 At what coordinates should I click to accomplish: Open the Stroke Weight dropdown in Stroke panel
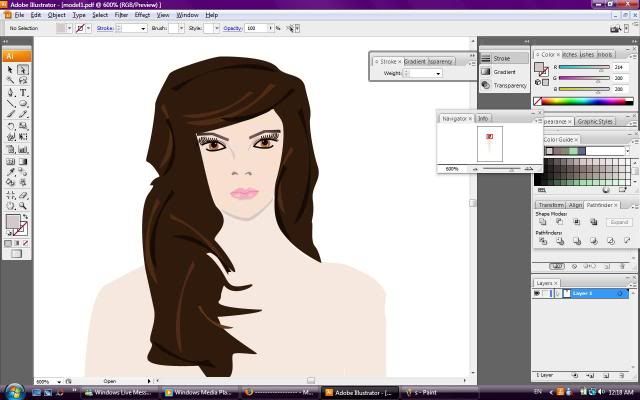point(436,73)
